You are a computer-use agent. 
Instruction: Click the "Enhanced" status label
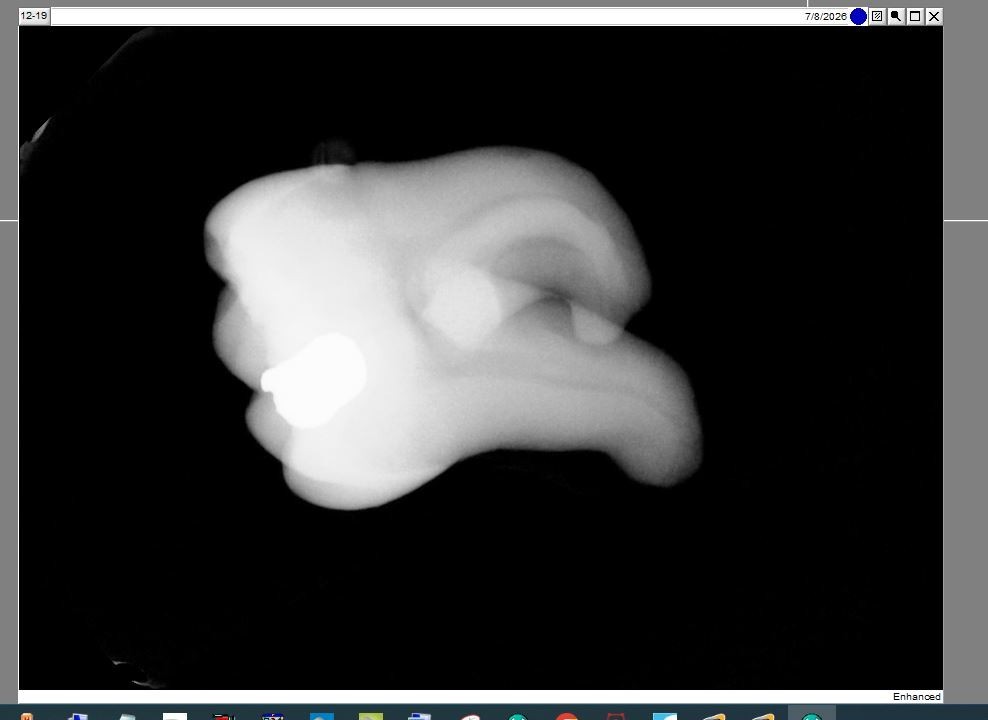click(x=917, y=696)
